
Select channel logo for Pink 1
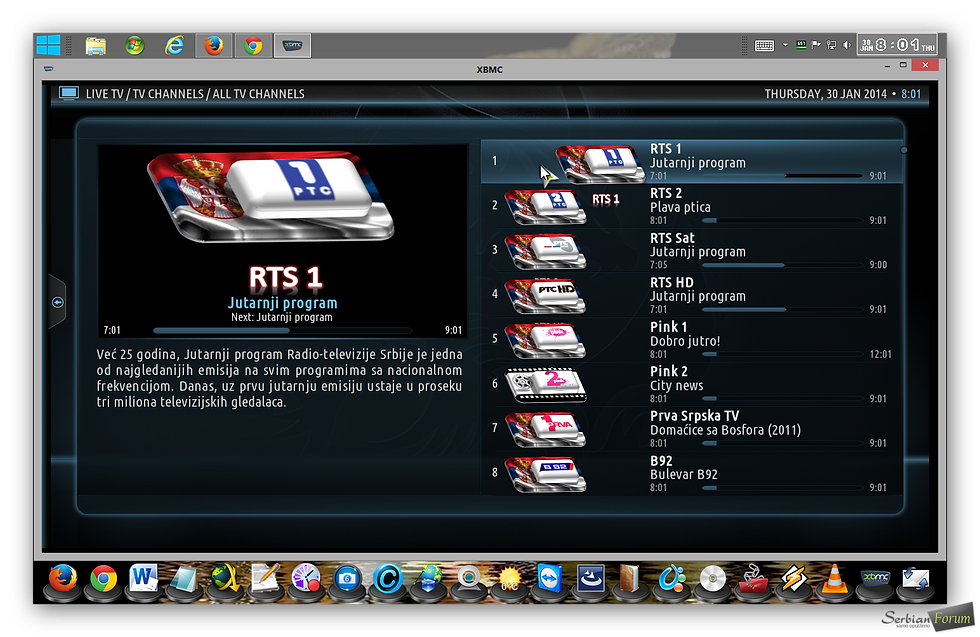pos(545,340)
